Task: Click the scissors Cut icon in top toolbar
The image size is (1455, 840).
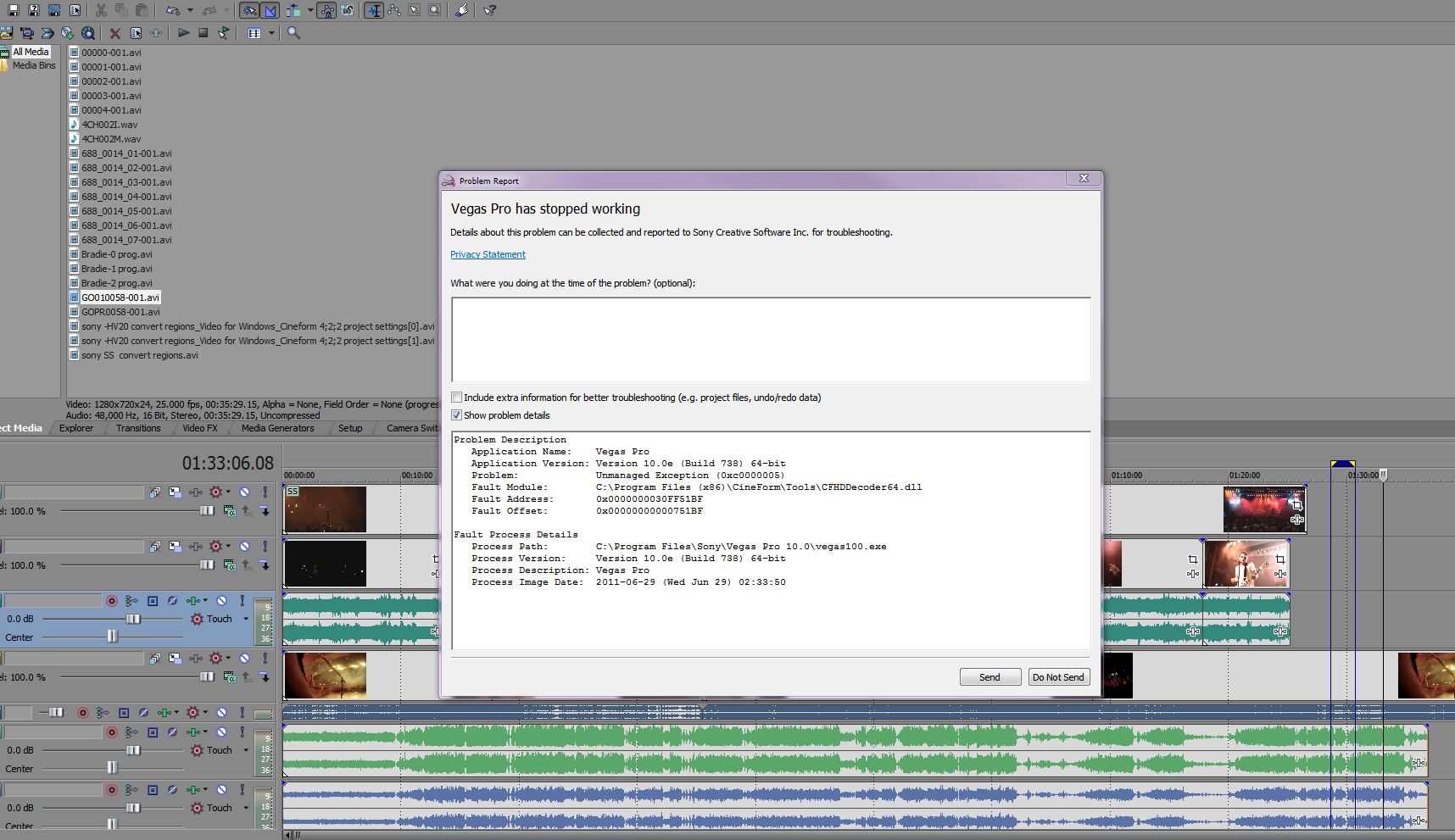Action: 101,10
